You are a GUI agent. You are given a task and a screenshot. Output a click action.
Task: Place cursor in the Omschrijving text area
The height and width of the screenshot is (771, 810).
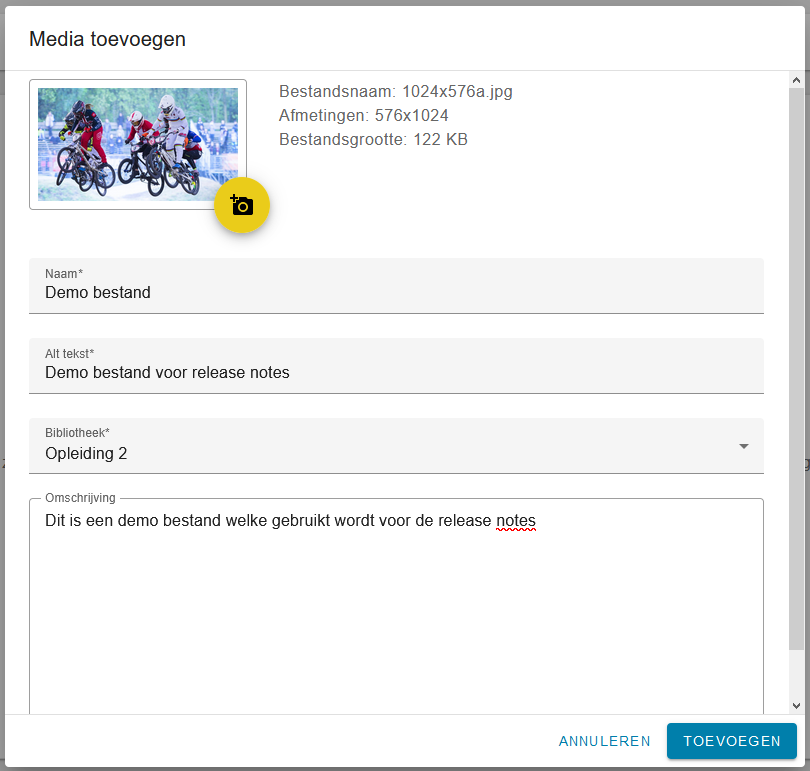396,607
